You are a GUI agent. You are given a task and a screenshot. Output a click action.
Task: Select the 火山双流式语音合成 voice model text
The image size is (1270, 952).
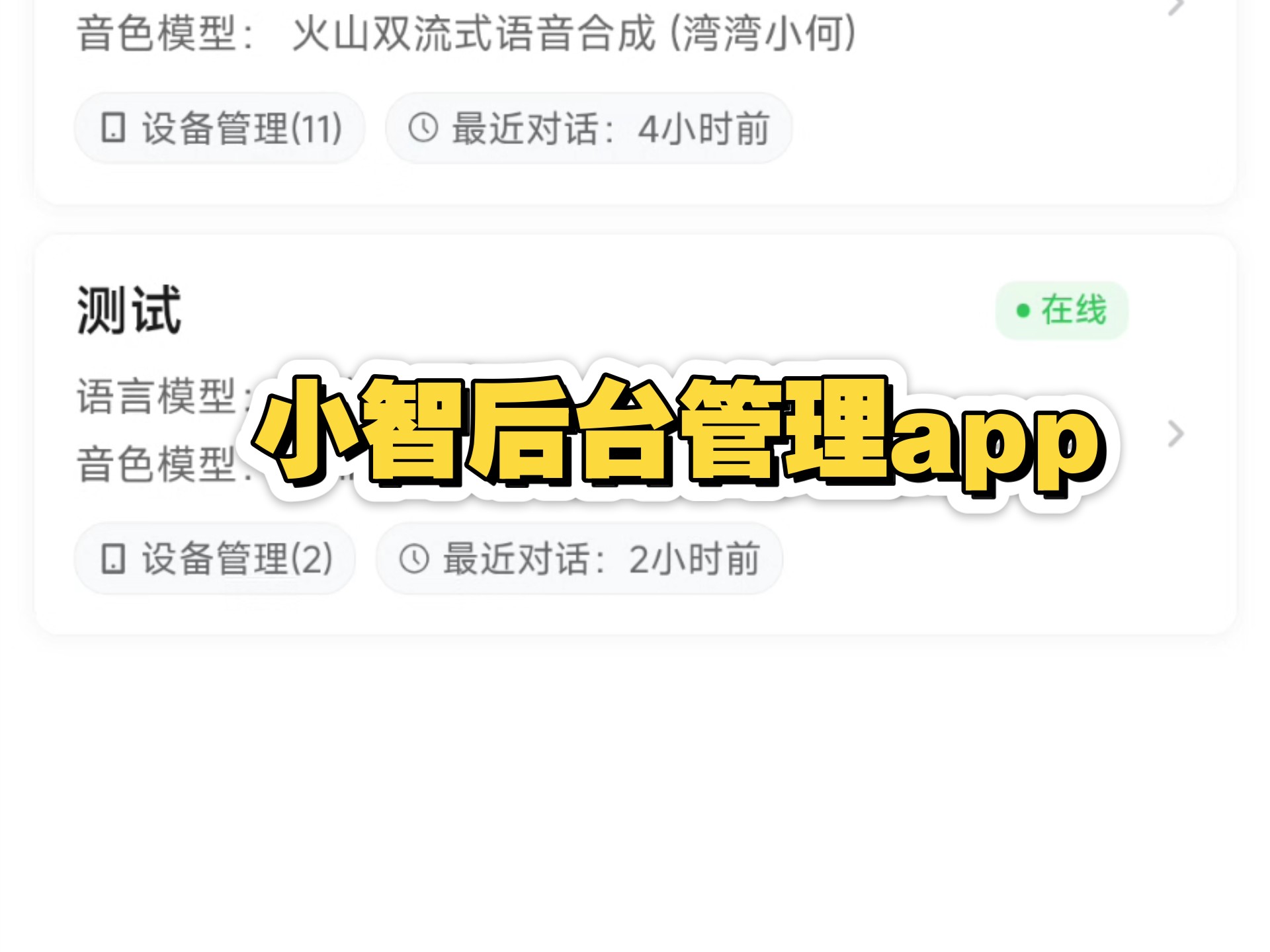coord(474,34)
